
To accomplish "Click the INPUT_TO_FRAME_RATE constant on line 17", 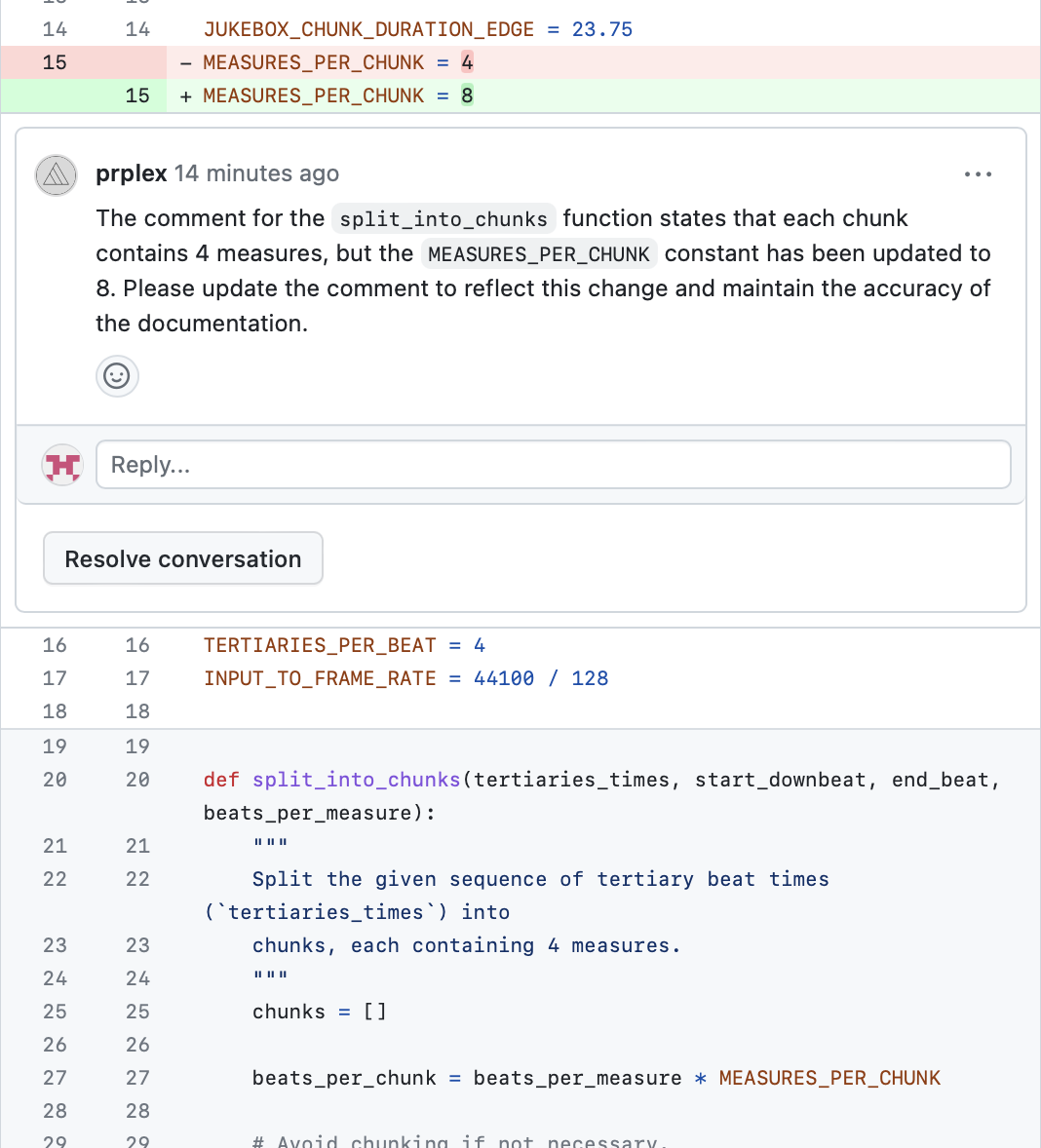I will pos(320,678).
